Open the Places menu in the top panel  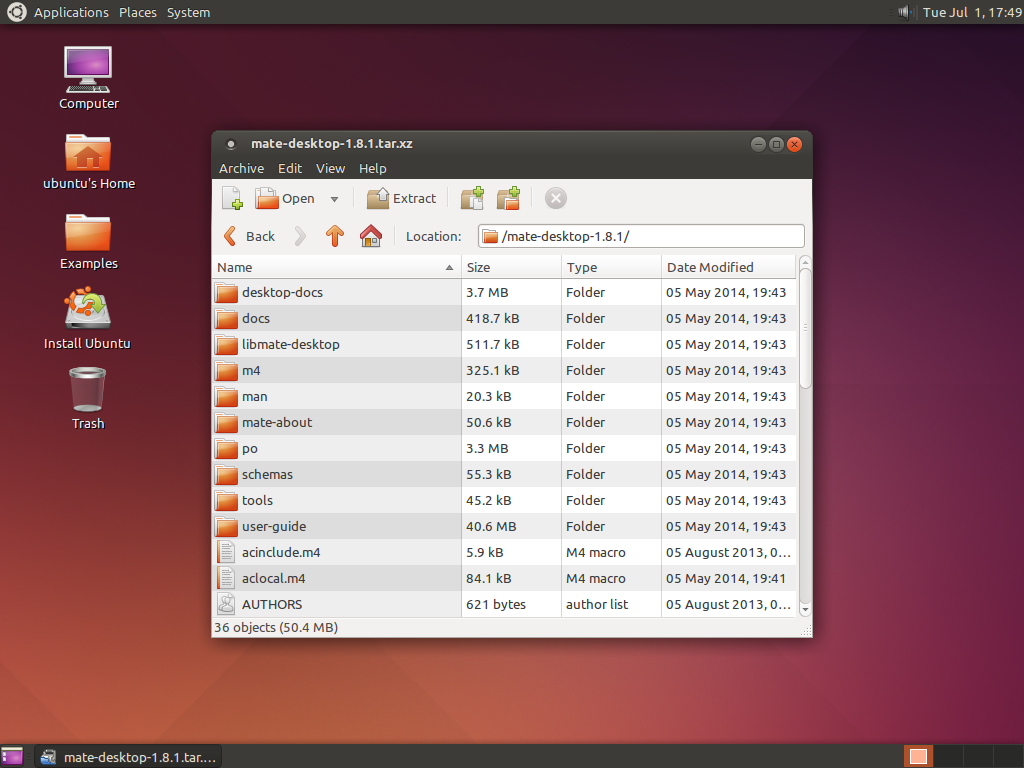tap(137, 12)
